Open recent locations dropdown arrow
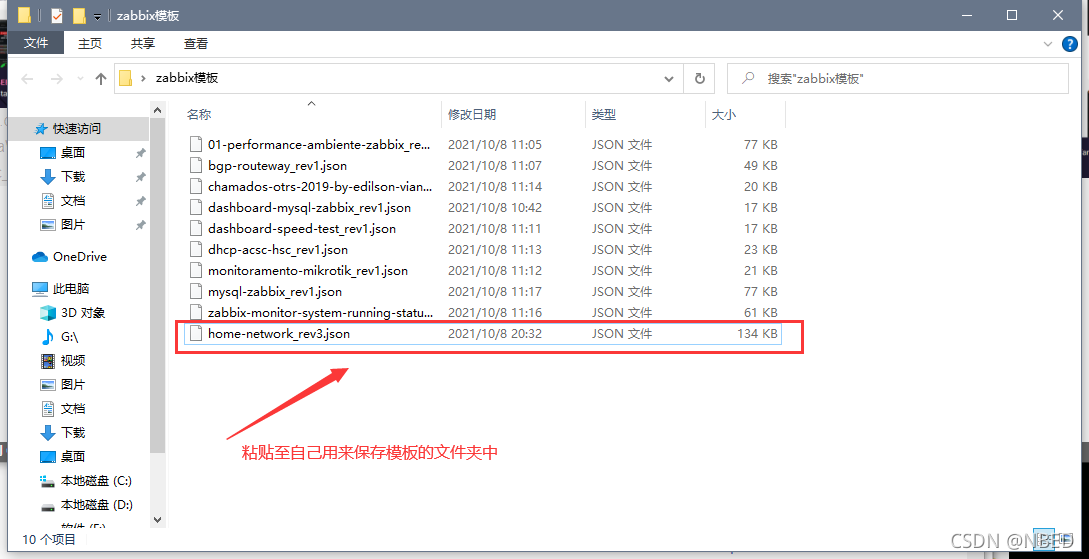Screen dimensions: 1089x559 point(80,79)
